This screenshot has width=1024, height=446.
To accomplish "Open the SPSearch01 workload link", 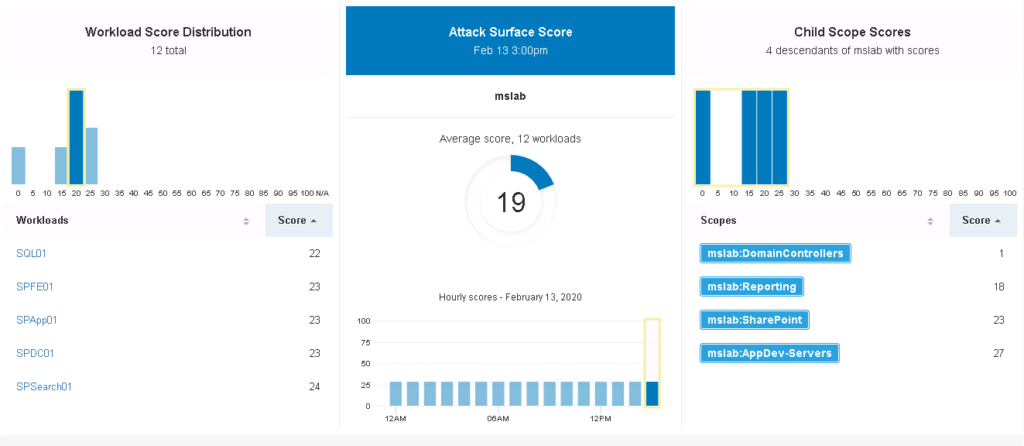I will pos(44,387).
